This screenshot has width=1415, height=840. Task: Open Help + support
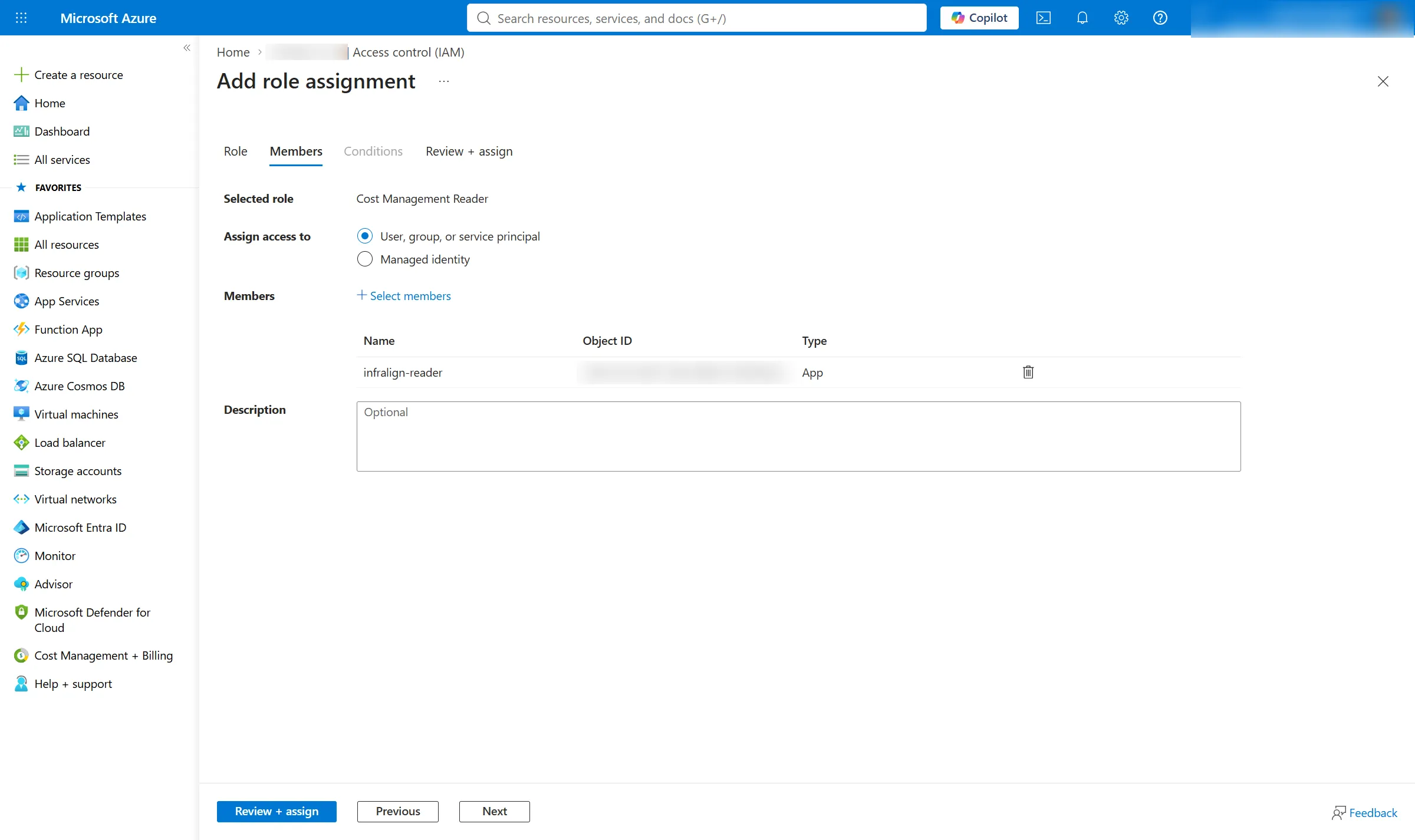tap(73, 684)
